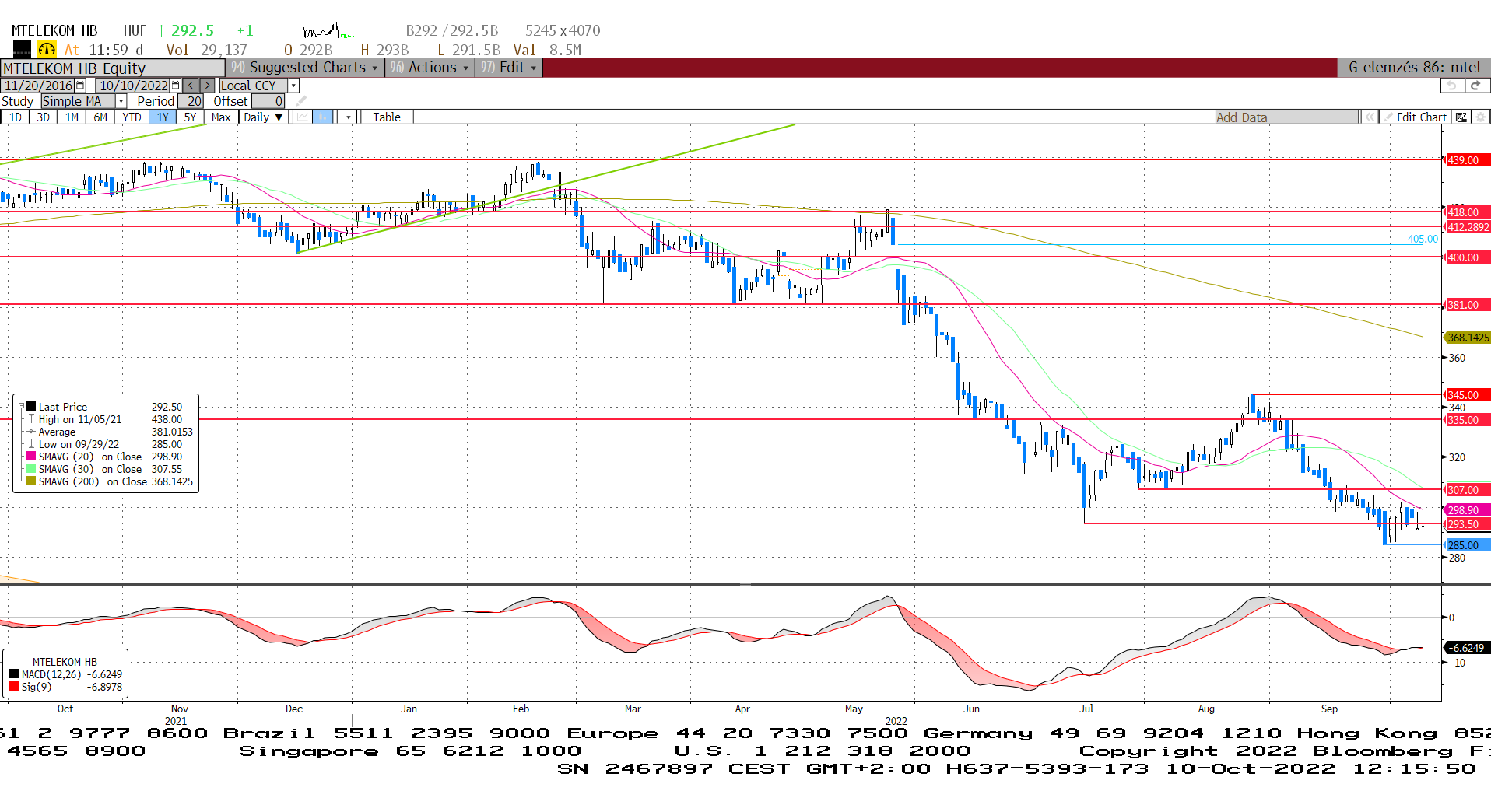This screenshot has height=812, width=1491.
Task: Click the 345.00 price level label
Action: (x=1468, y=395)
